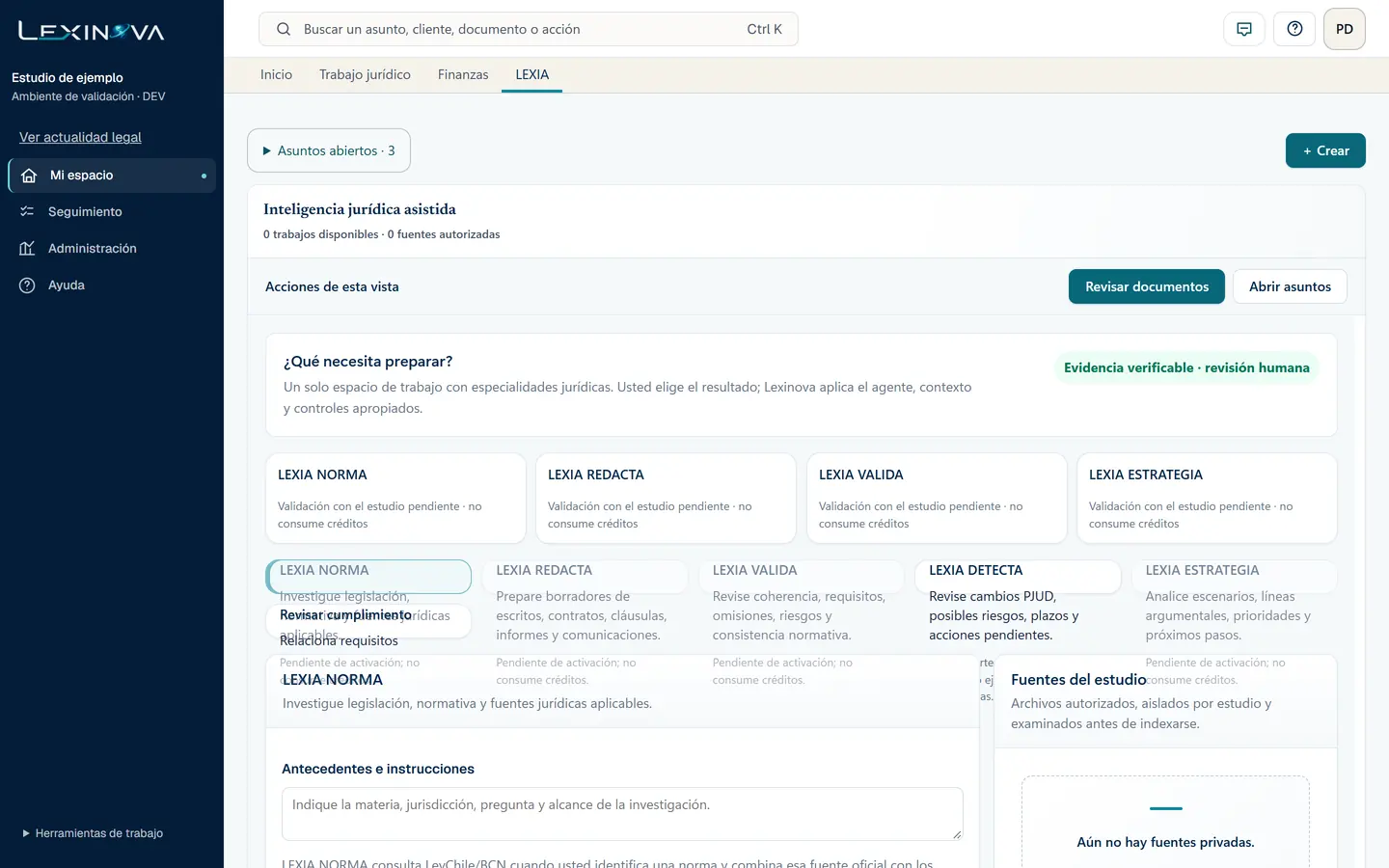This screenshot has height=868, width=1389.
Task: Click the + Crear button
Action: (x=1325, y=150)
